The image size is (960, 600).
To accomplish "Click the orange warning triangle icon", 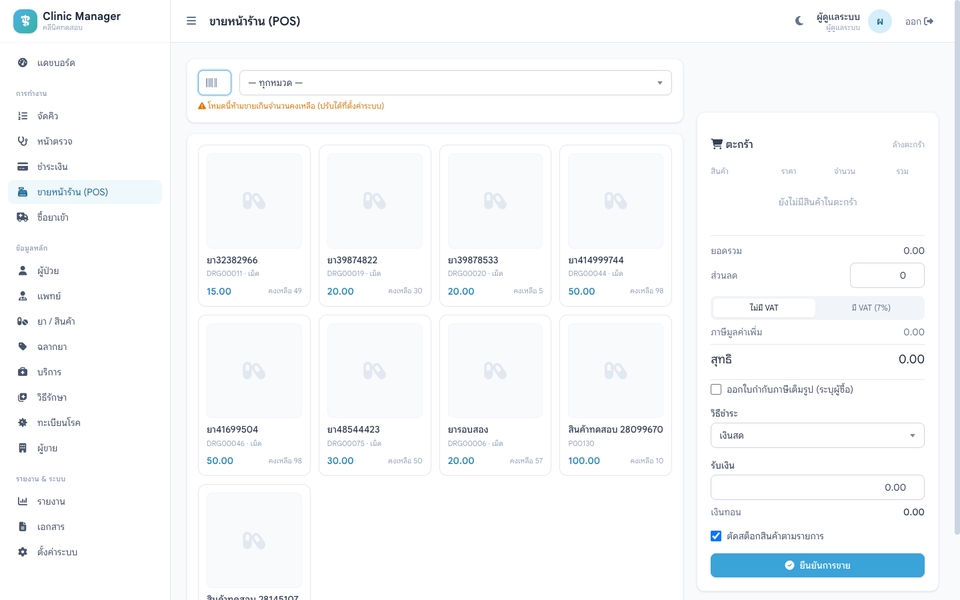I will (201, 106).
